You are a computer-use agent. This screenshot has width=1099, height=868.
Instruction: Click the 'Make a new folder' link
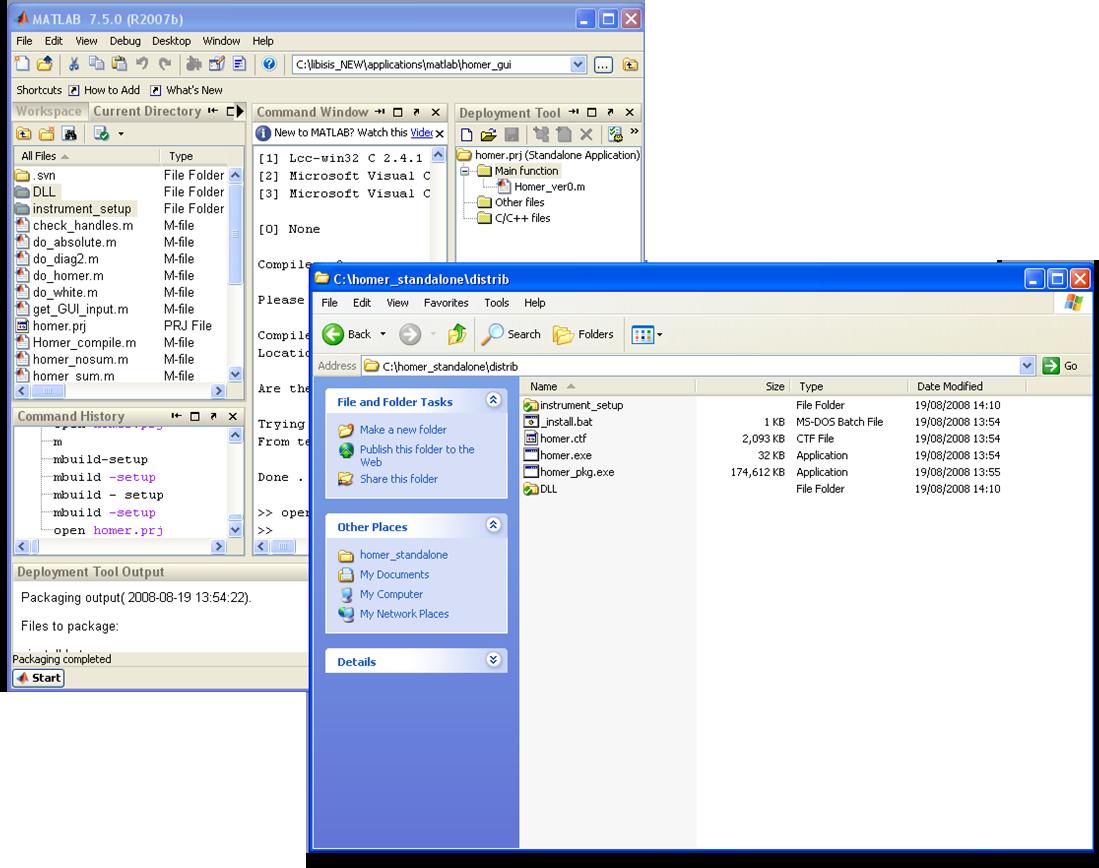(402, 430)
